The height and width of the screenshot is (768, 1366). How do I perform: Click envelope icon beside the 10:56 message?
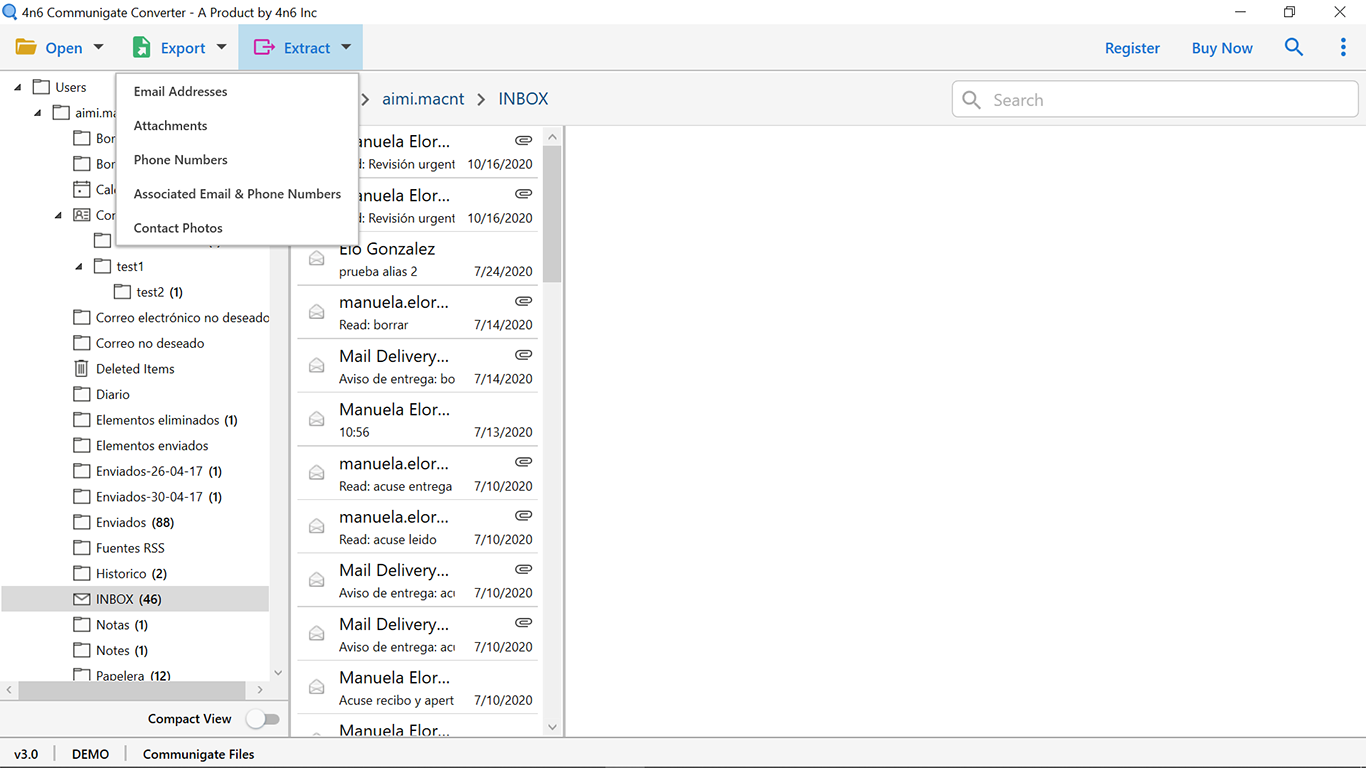[317, 419]
